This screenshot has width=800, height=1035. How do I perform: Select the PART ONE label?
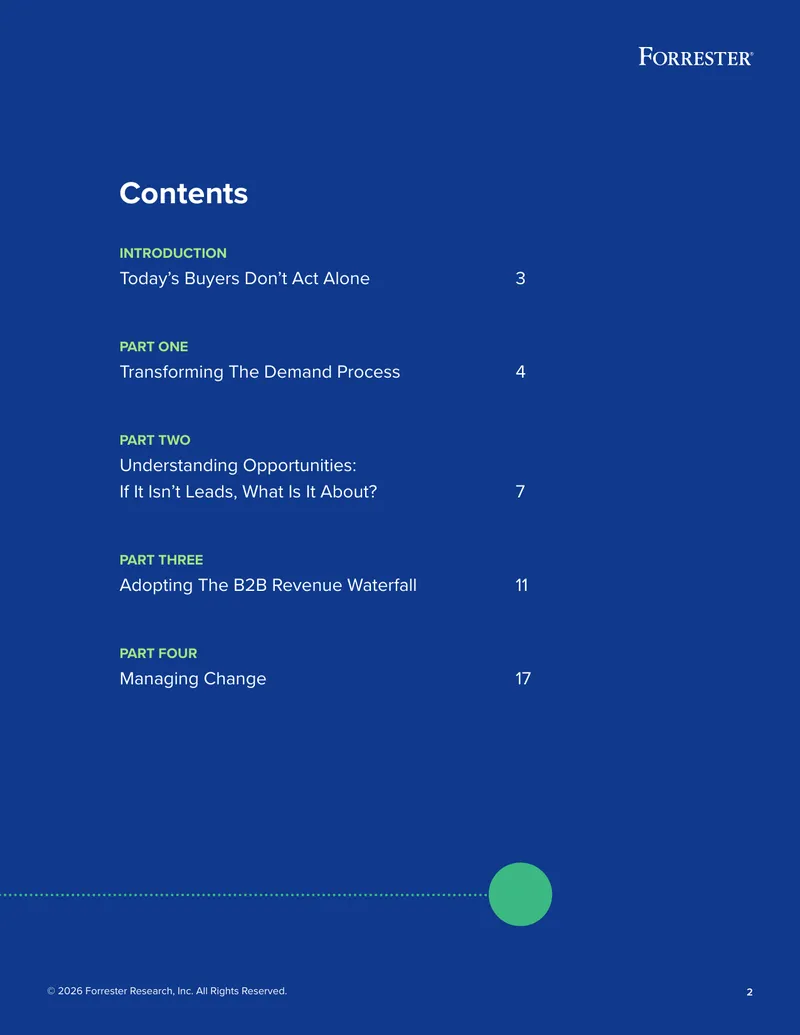click(x=154, y=347)
